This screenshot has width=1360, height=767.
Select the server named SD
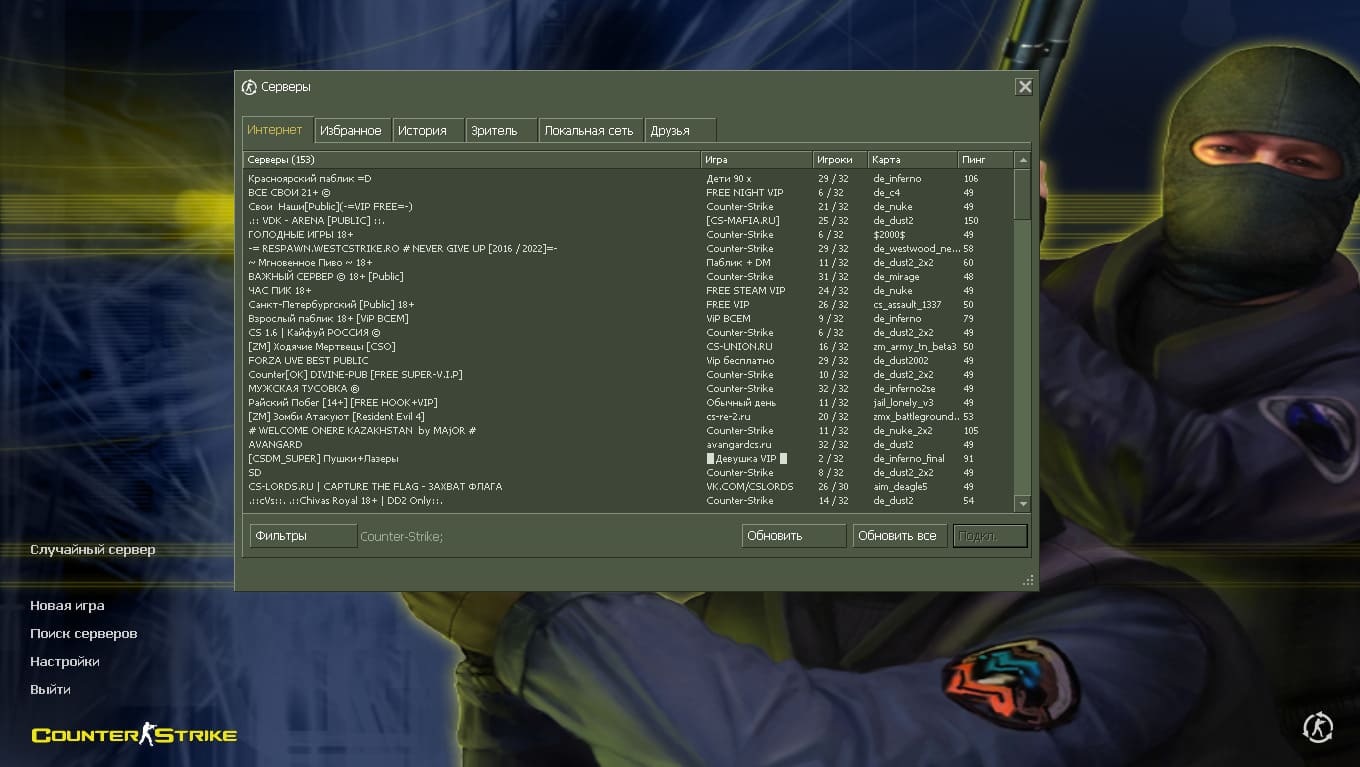click(x=629, y=473)
